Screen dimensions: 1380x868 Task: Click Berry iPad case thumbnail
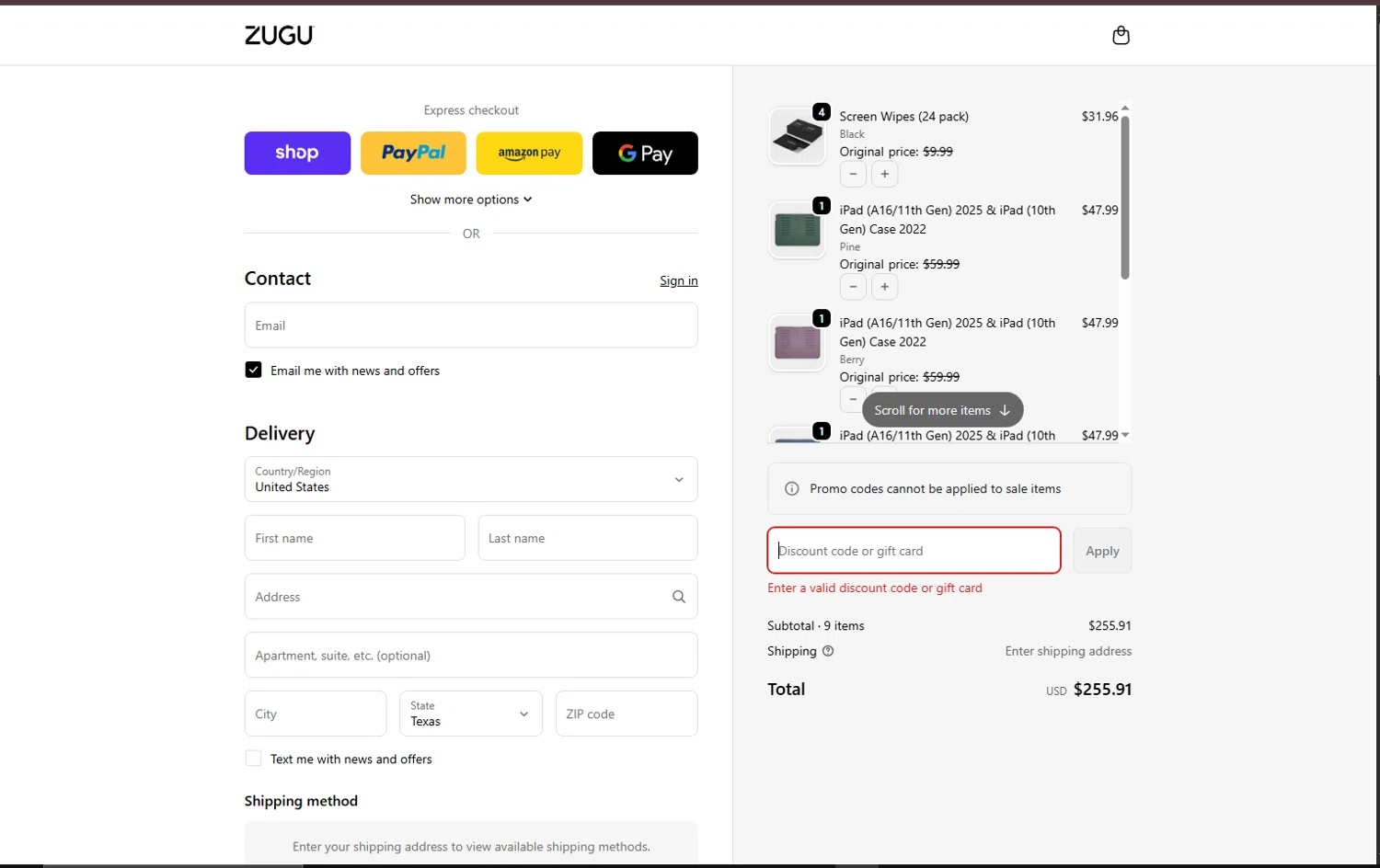(797, 343)
